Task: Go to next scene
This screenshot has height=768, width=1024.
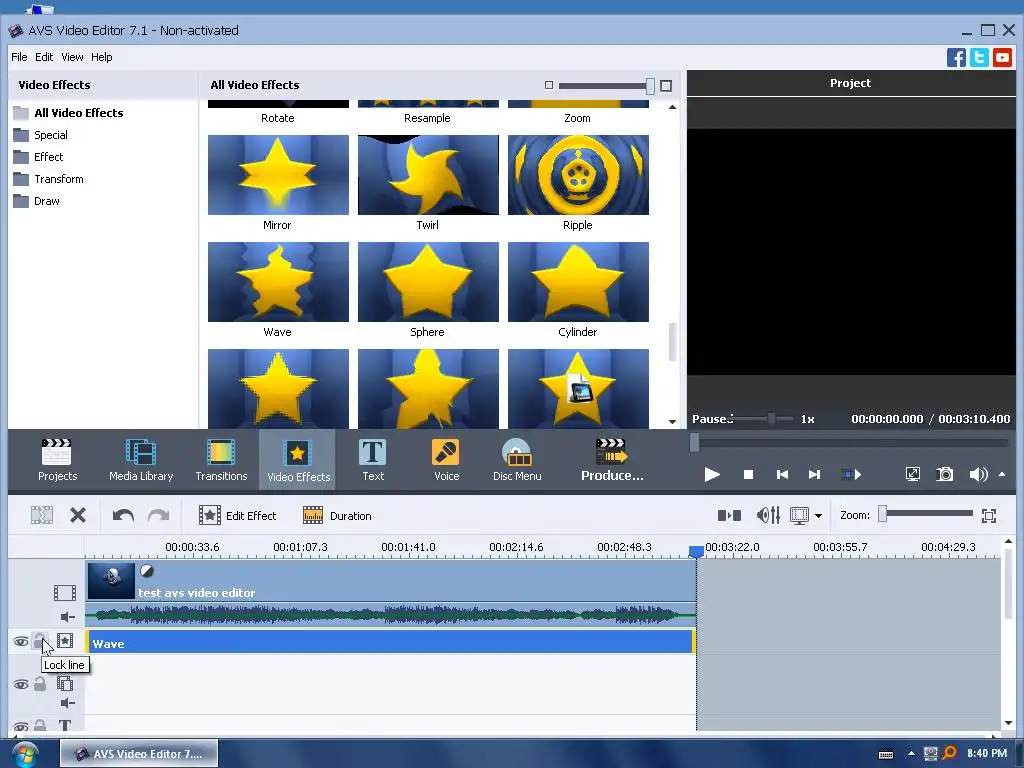Action: (851, 475)
